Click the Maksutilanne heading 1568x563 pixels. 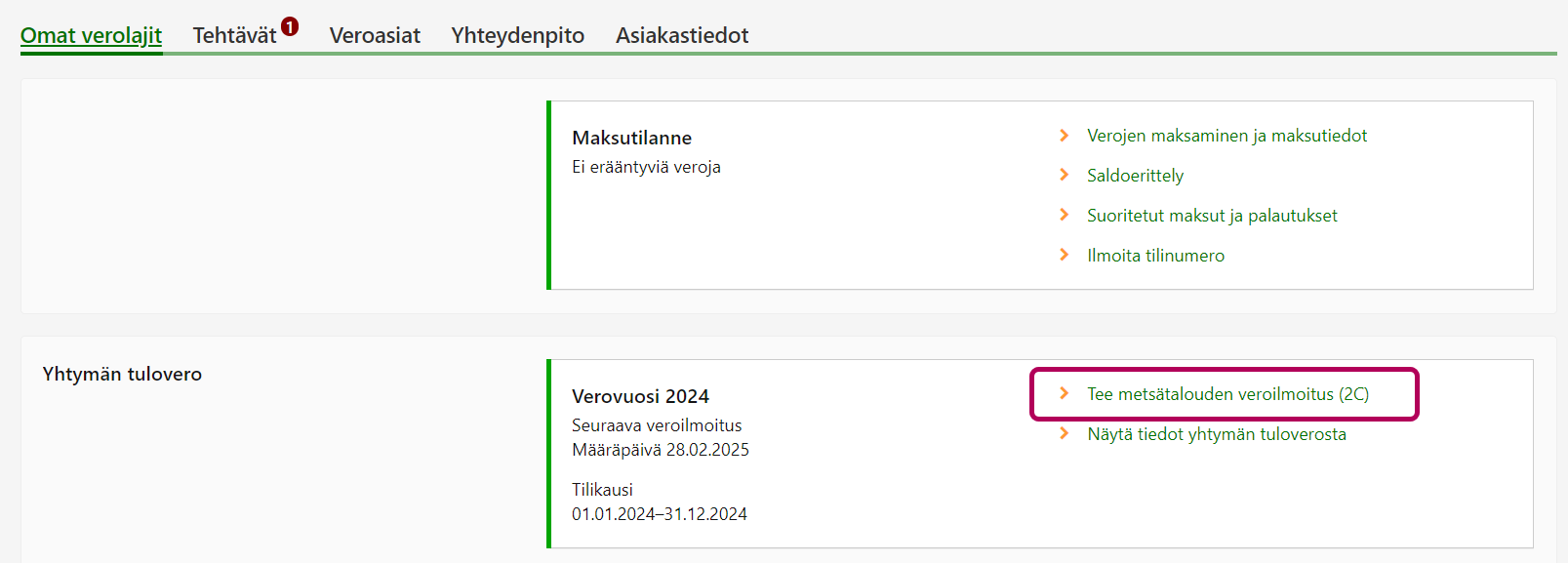tap(631, 138)
